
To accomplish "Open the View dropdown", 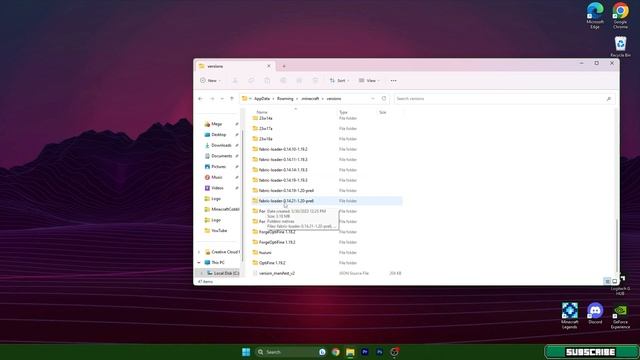I will click(x=369, y=80).
